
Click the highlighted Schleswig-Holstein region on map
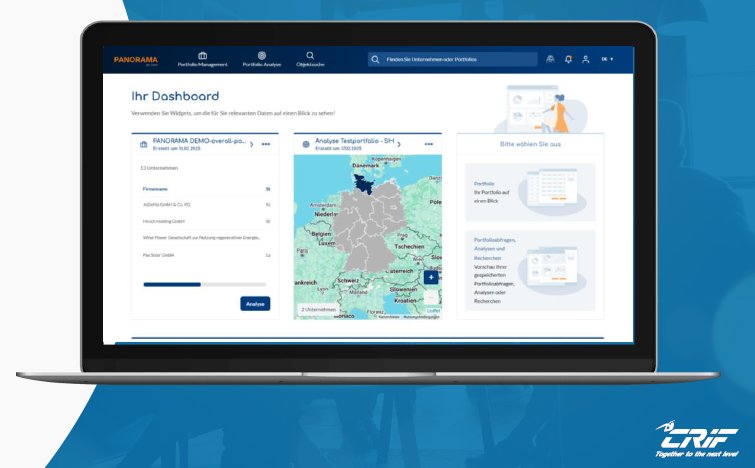(364, 184)
